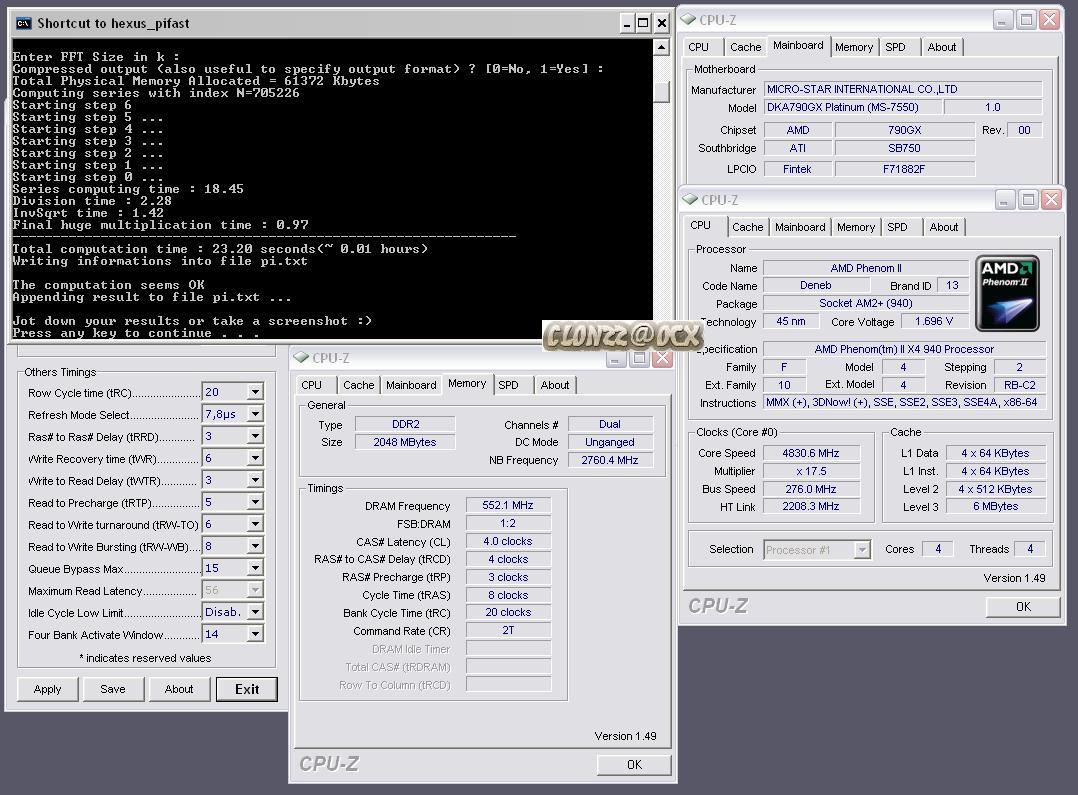
Task: Expand Read to Write turnaround dropdown
Action: point(255,524)
